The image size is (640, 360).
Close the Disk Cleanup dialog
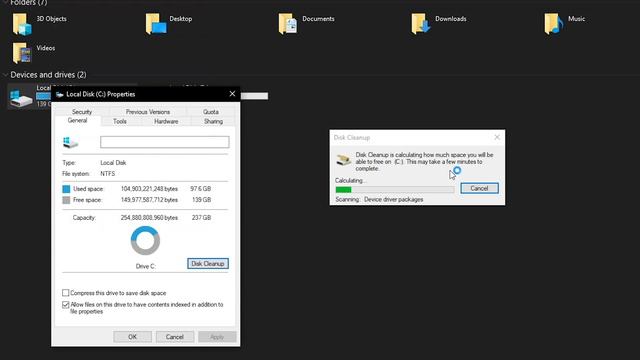(497, 137)
